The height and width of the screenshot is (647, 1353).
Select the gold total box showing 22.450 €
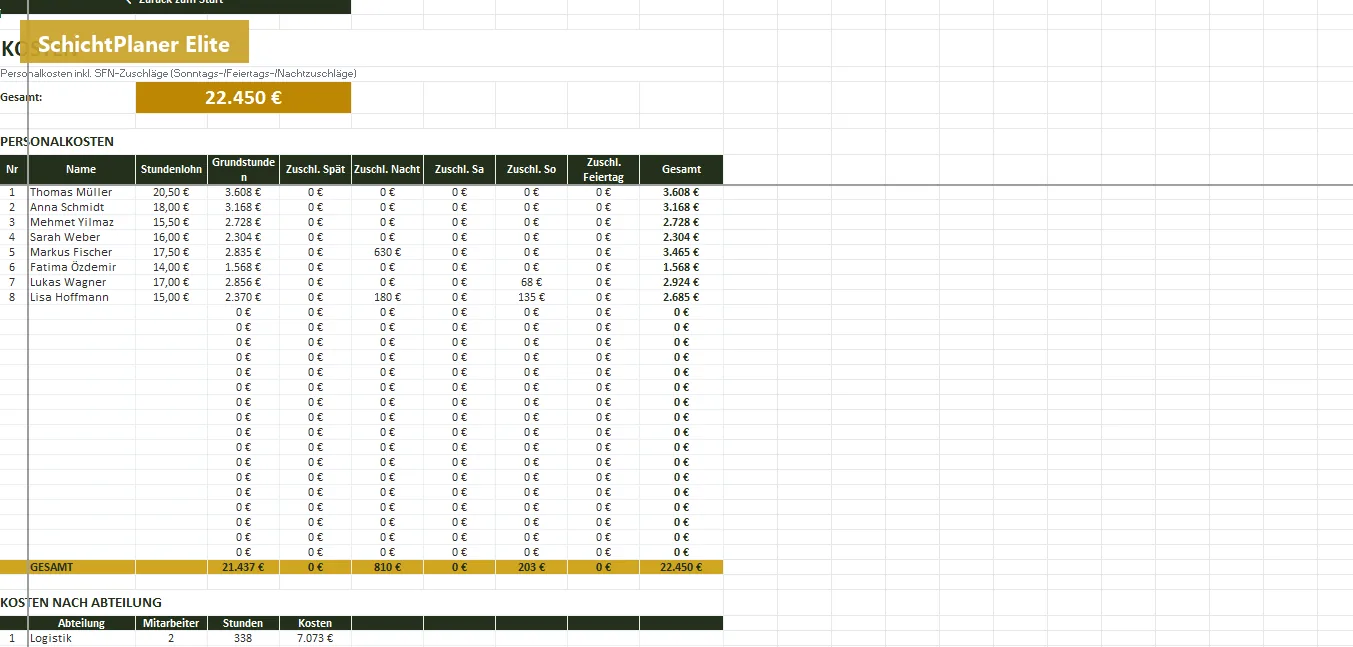(x=243, y=98)
